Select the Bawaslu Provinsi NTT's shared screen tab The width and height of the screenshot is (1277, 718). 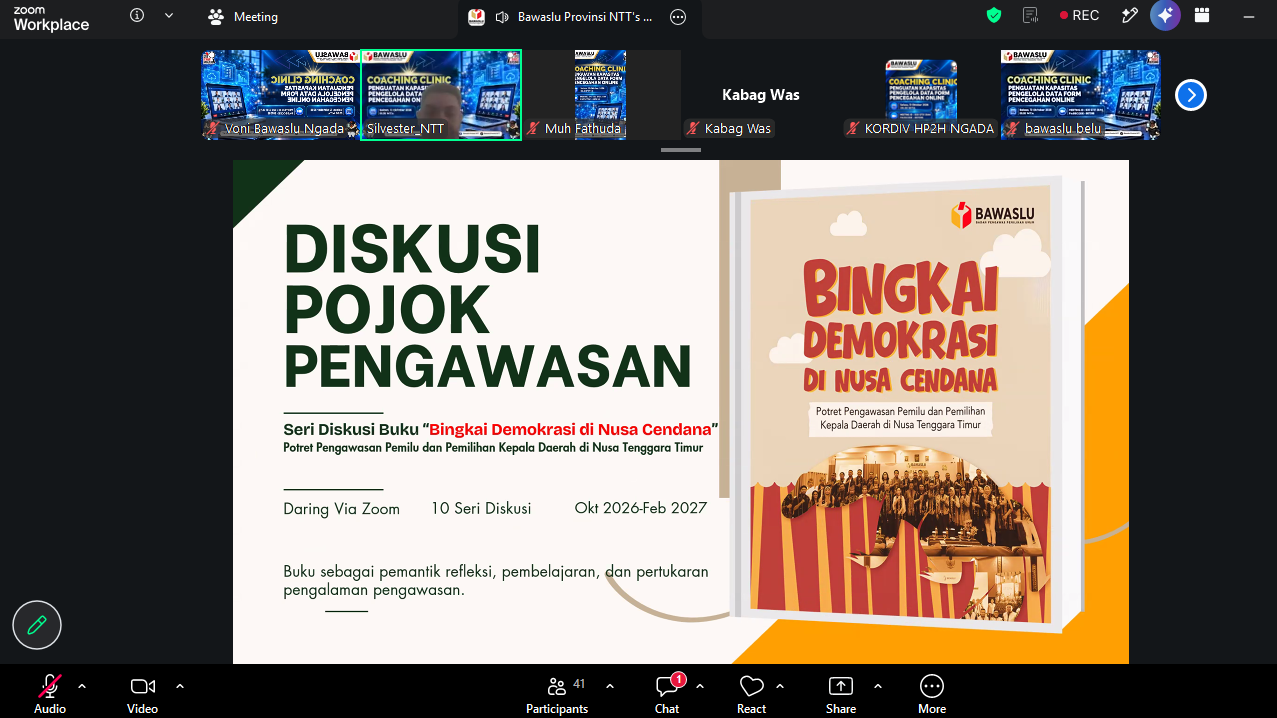click(580, 17)
